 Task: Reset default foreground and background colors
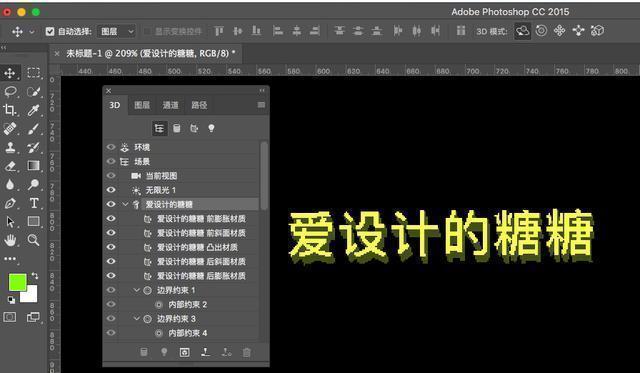pos(11,300)
